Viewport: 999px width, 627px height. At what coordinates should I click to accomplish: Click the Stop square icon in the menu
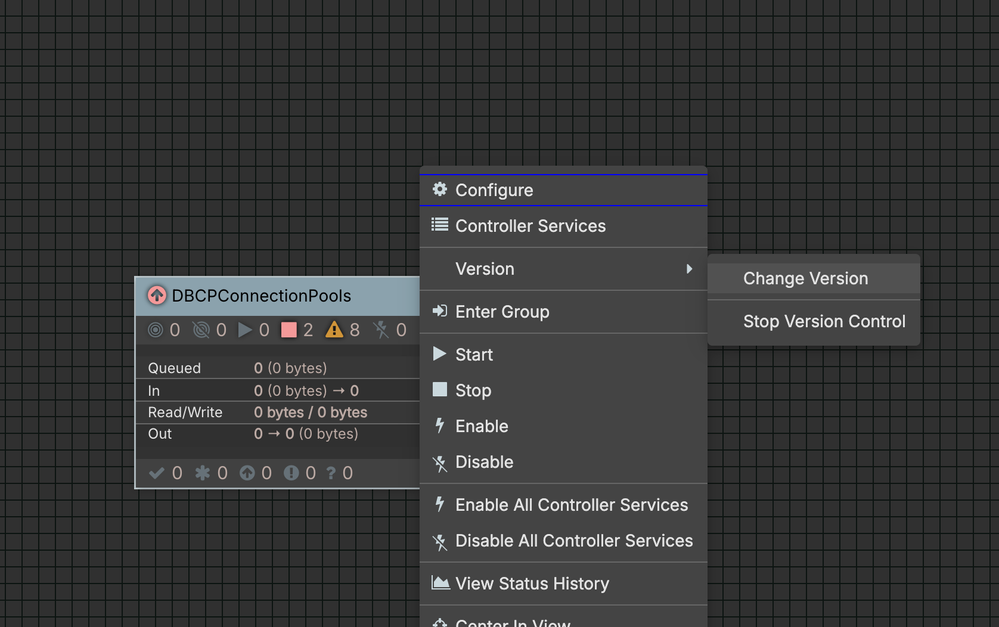click(x=440, y=389)
